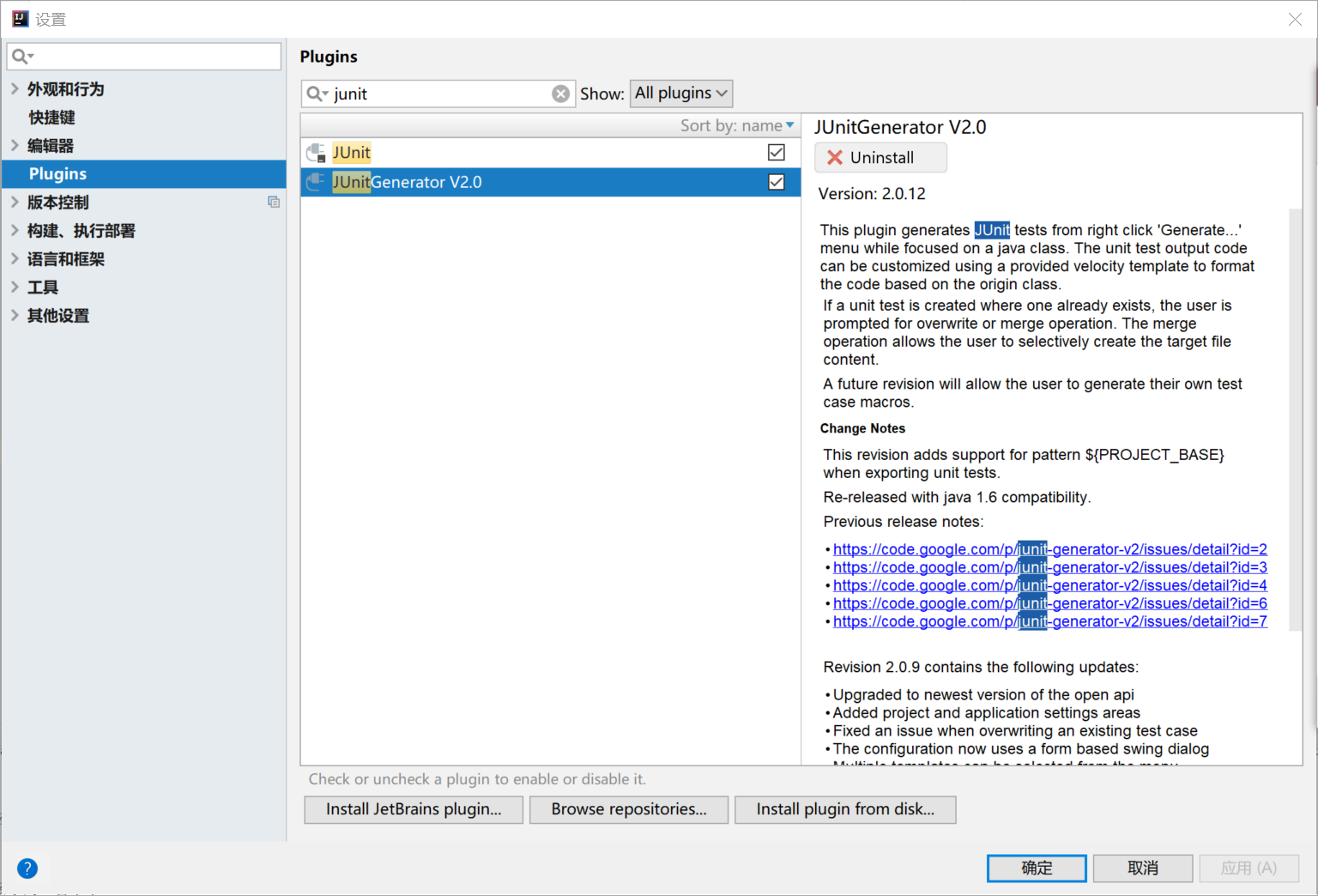
Task: Open the issues detail id=3 link
Action: pyautogui.click(x=1049, y=567)
